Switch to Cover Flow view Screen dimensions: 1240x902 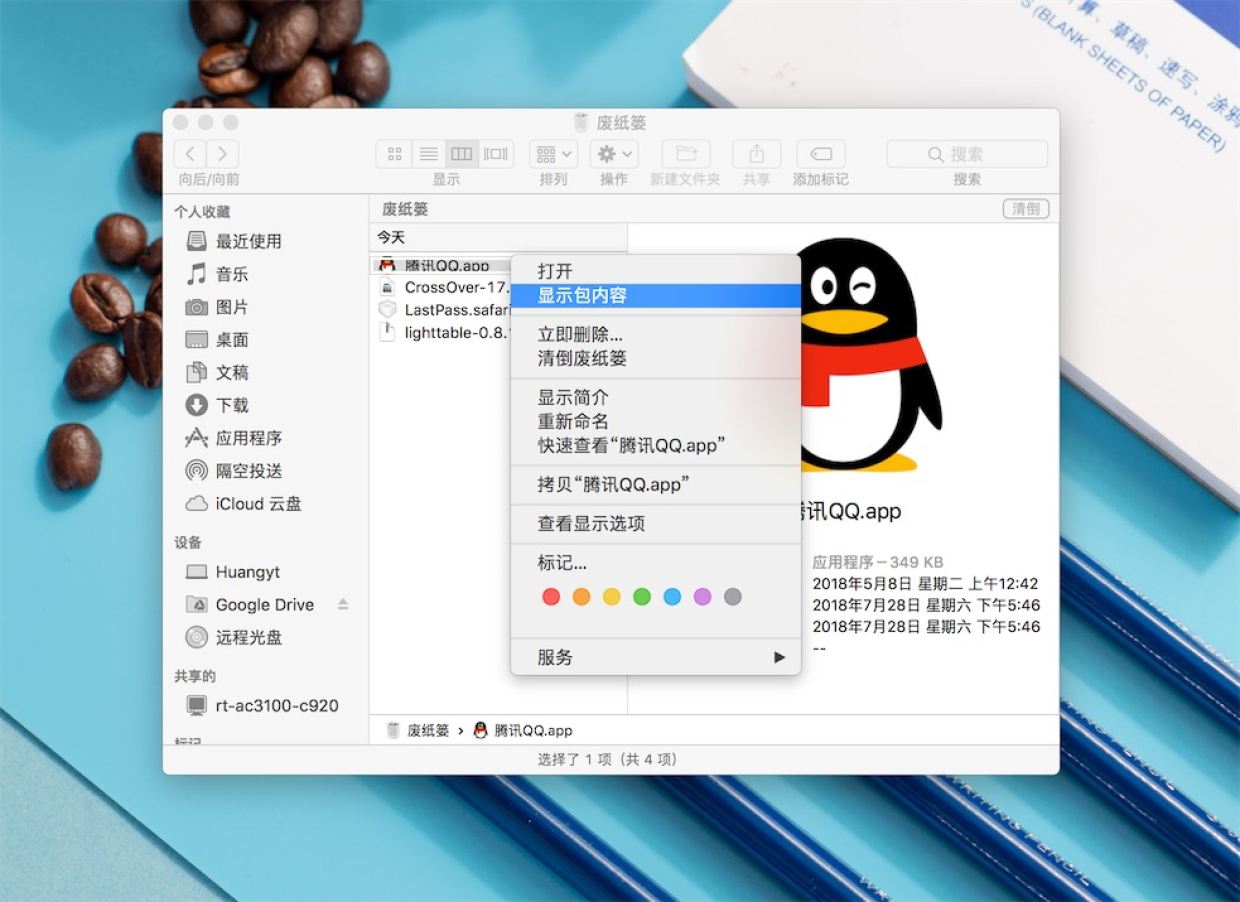pyautogui.click(x=496, y=154)
